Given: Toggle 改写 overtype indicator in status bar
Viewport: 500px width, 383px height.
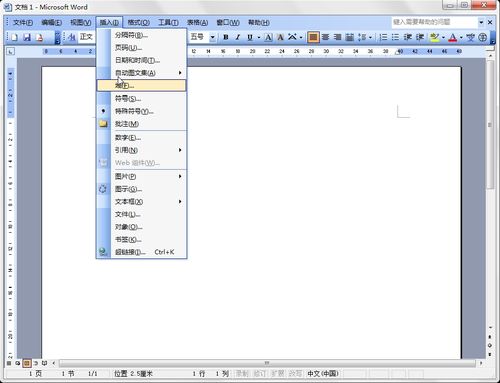Looking at the screenshot, I should 295,374.
